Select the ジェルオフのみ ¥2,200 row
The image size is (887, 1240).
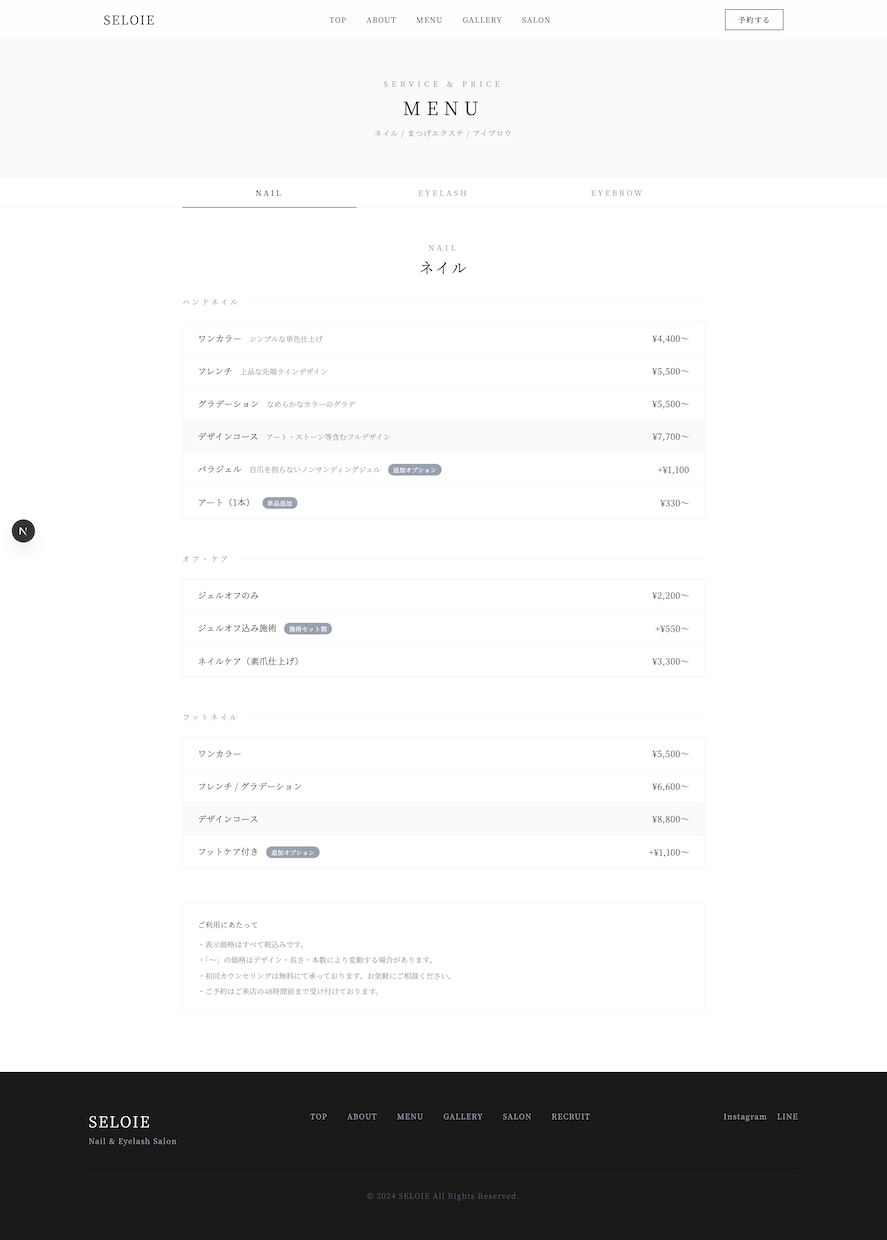point(443,595)
